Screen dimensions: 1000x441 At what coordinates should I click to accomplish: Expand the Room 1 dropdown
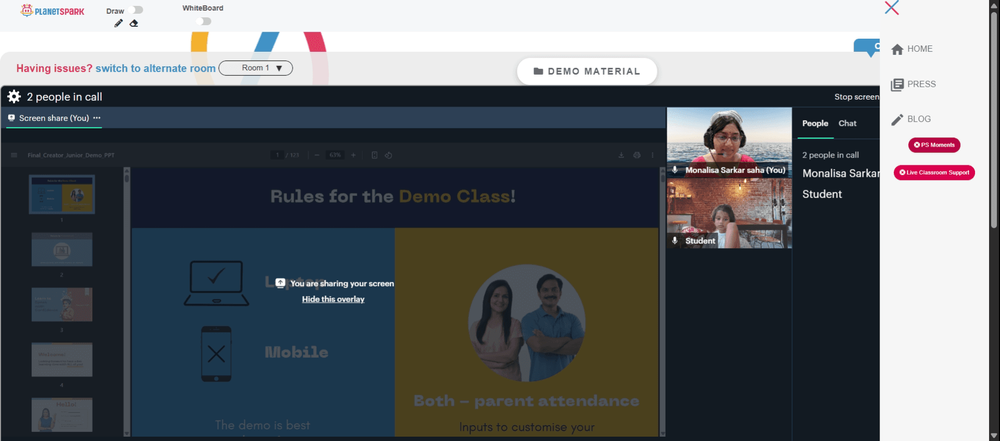[256, 68]
